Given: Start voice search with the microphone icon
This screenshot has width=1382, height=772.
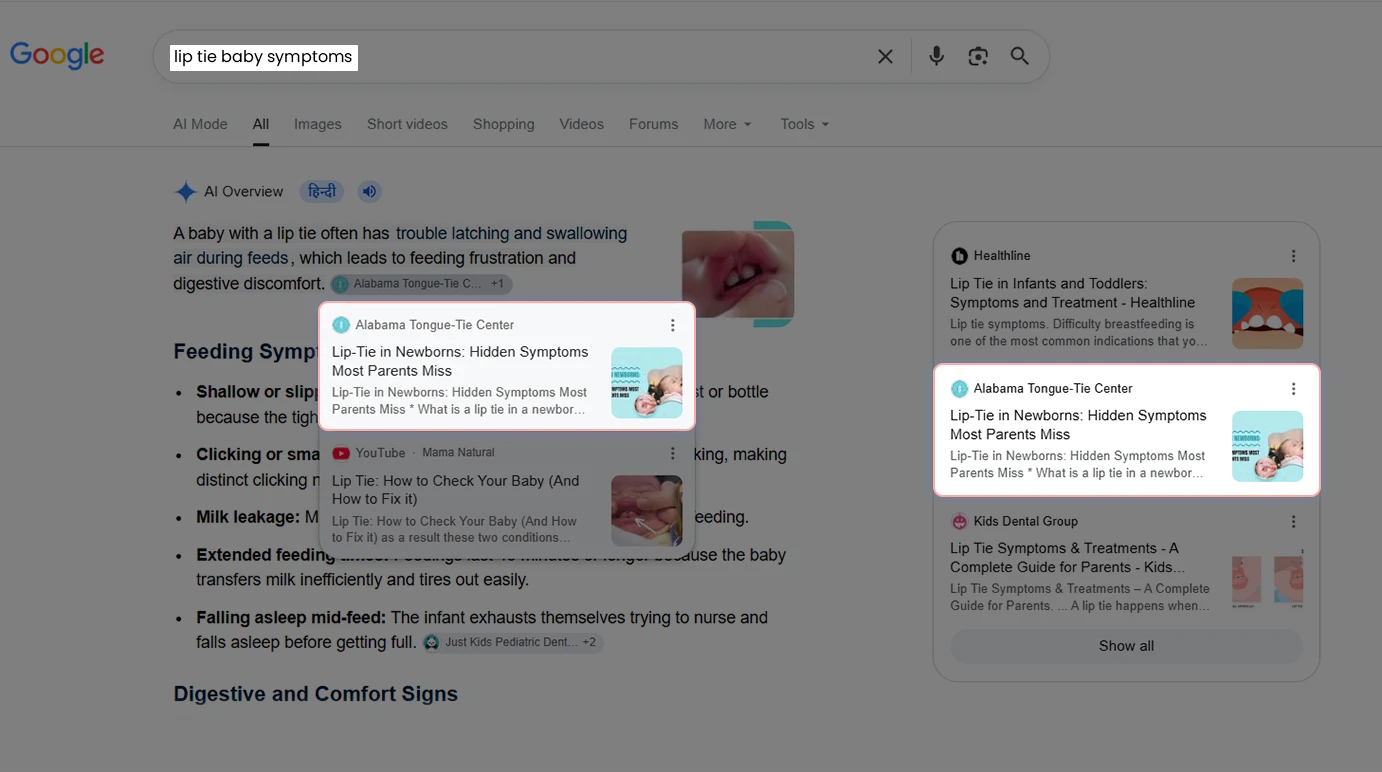Looking at the screenshot, I should pyautogui.click(x=936, y=56).
